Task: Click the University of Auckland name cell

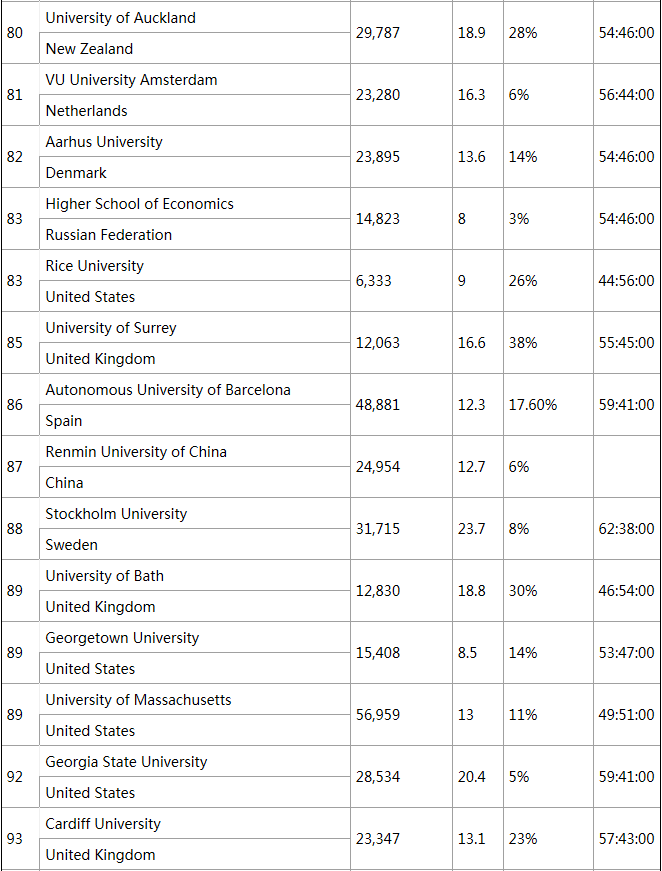Action: 121,18
